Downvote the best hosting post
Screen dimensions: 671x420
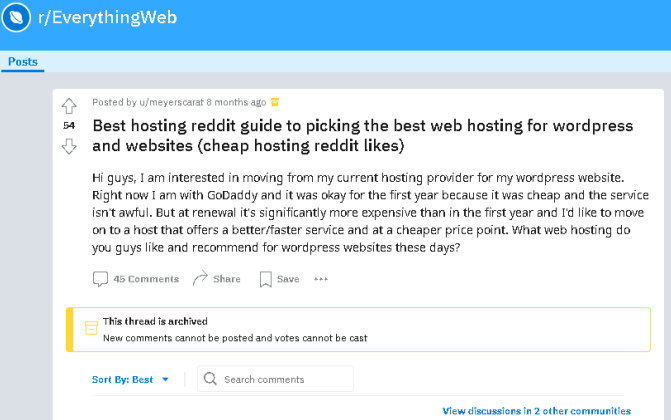69,146
